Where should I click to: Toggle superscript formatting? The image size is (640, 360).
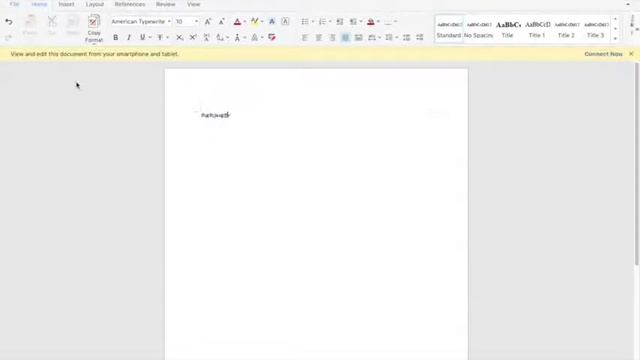pyautogui.click(x=193, y=37)
